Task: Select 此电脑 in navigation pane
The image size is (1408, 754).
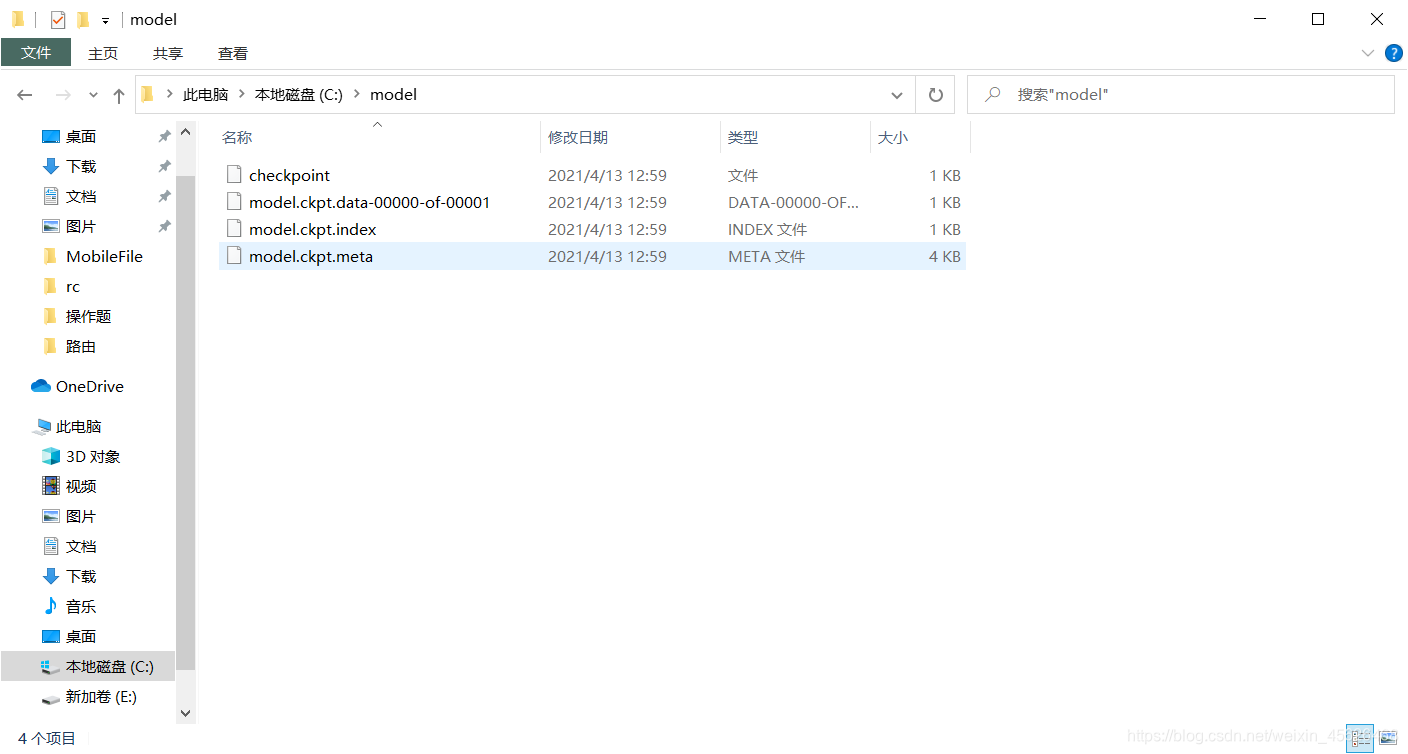Action: tap(79, 426)
